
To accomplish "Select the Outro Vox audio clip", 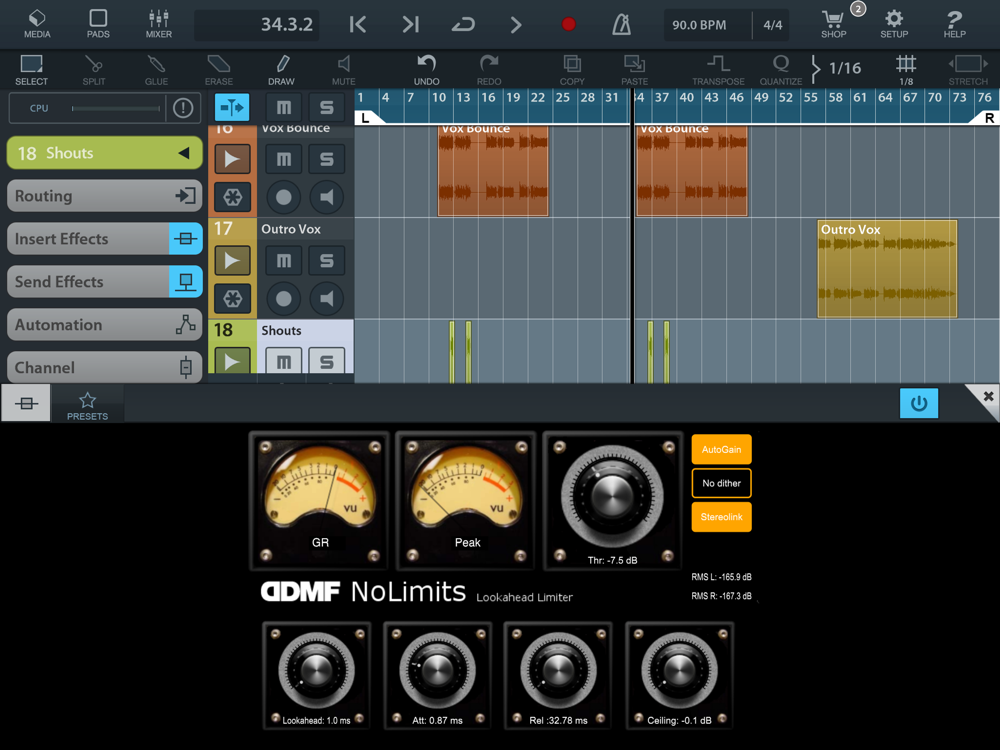I will coord(887,268).
